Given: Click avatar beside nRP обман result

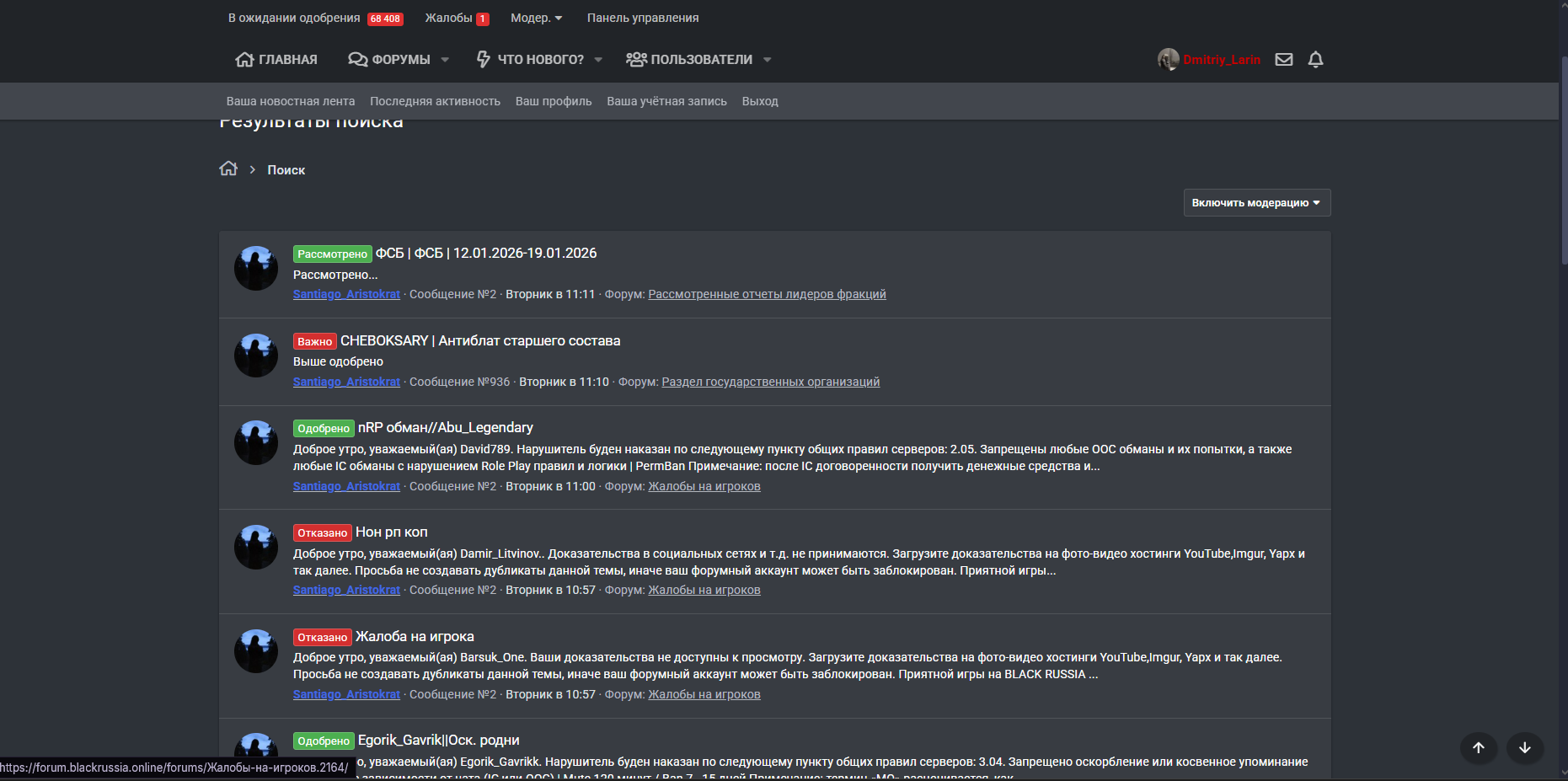Looking at the screenshot, I should click(x=256, y=442).
